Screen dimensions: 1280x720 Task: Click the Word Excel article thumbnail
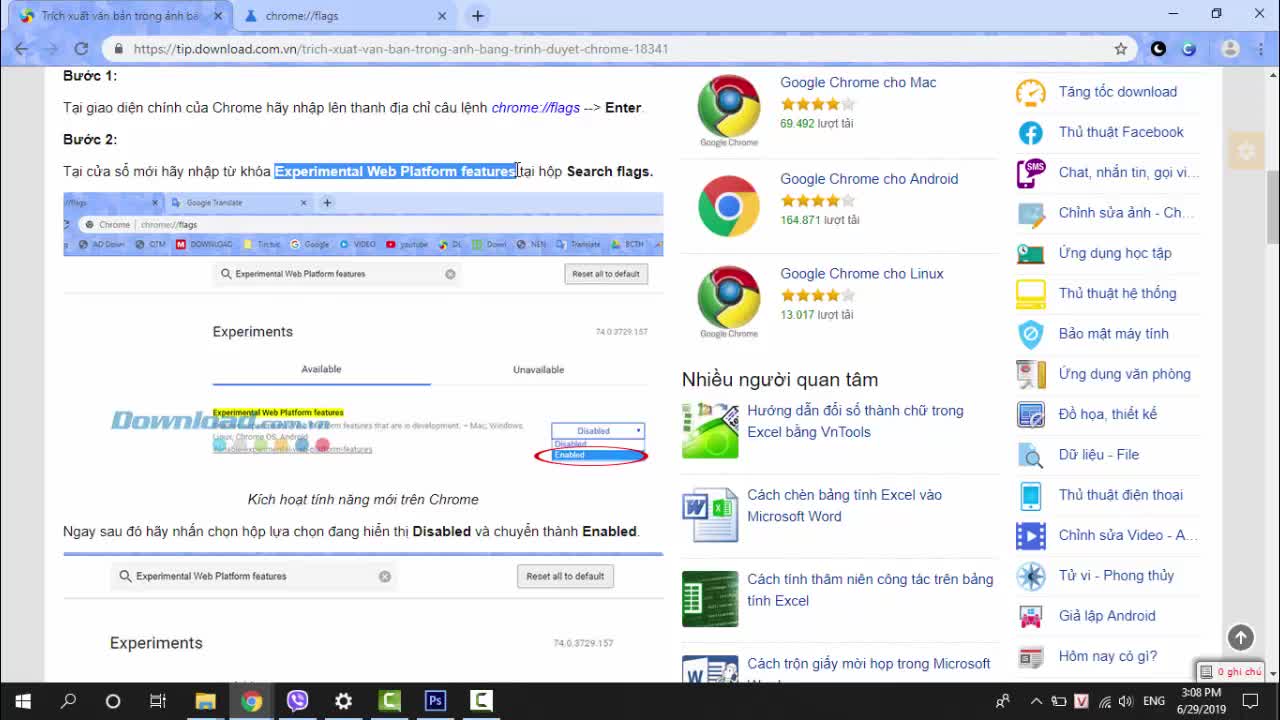point(710,514)
